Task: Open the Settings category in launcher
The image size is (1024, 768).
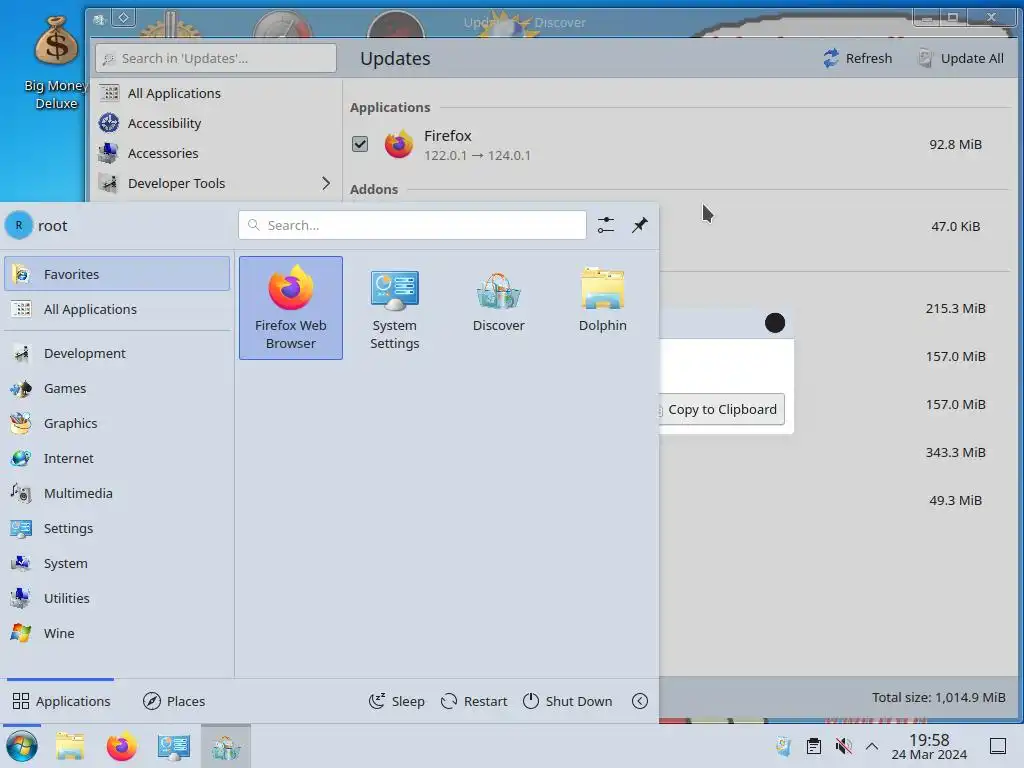Action: click(117, 528)
